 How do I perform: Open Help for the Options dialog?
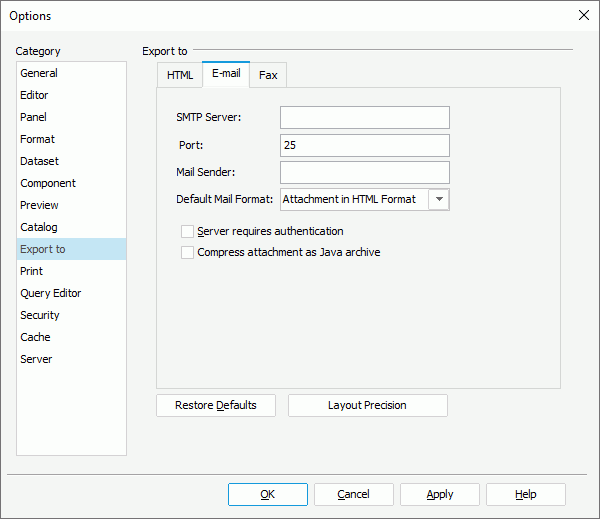coord(526,495)
